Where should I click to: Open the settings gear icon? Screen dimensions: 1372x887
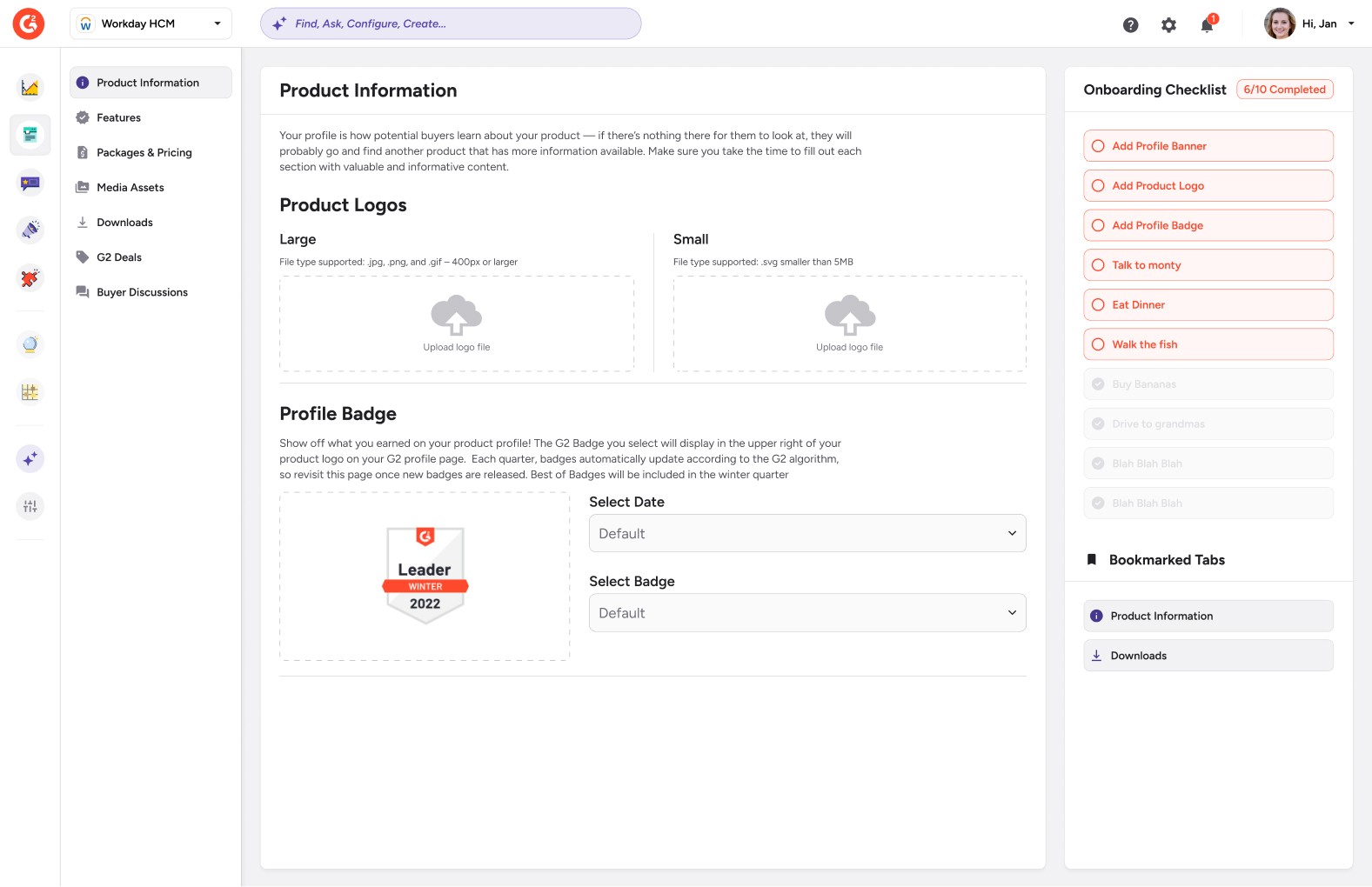coord(1168,25)
